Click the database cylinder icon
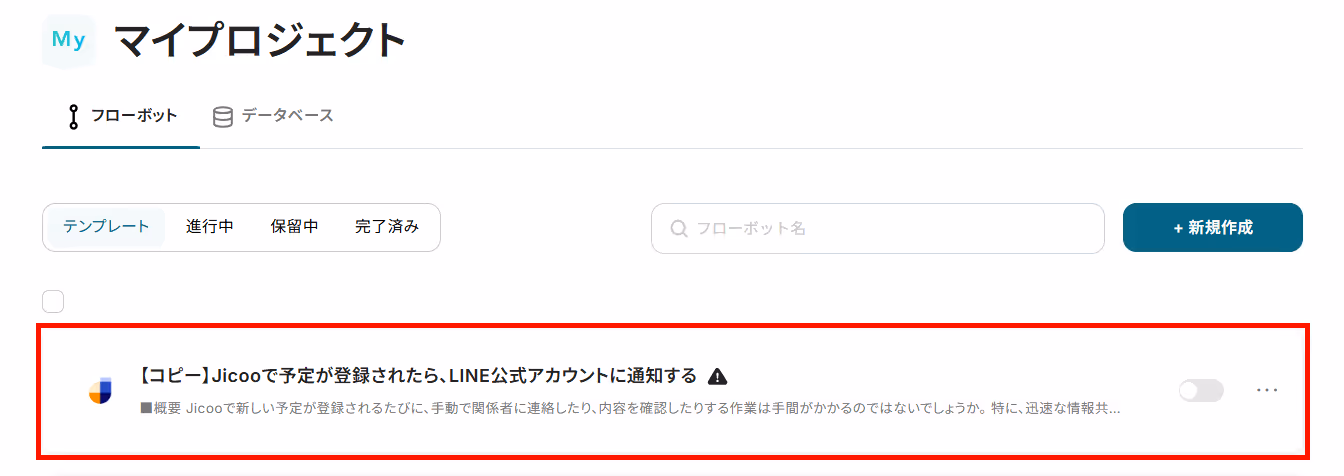The height and width of the screenshot is (476, 1344). pos(223,116)
